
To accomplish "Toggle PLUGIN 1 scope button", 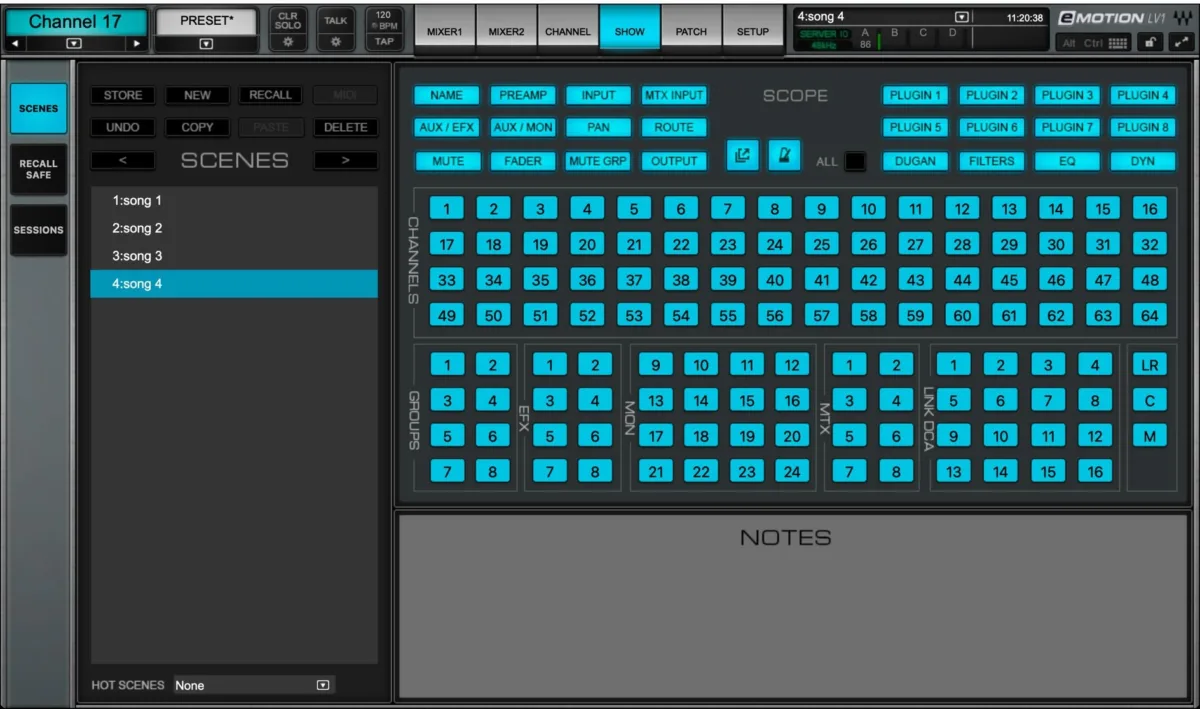I will tap(915, 96).
